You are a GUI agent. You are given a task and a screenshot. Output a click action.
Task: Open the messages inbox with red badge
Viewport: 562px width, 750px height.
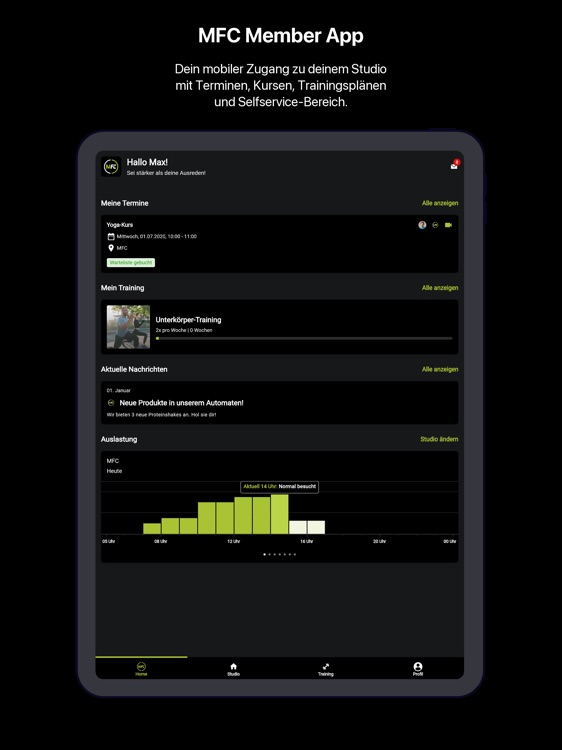click(454, 165)
